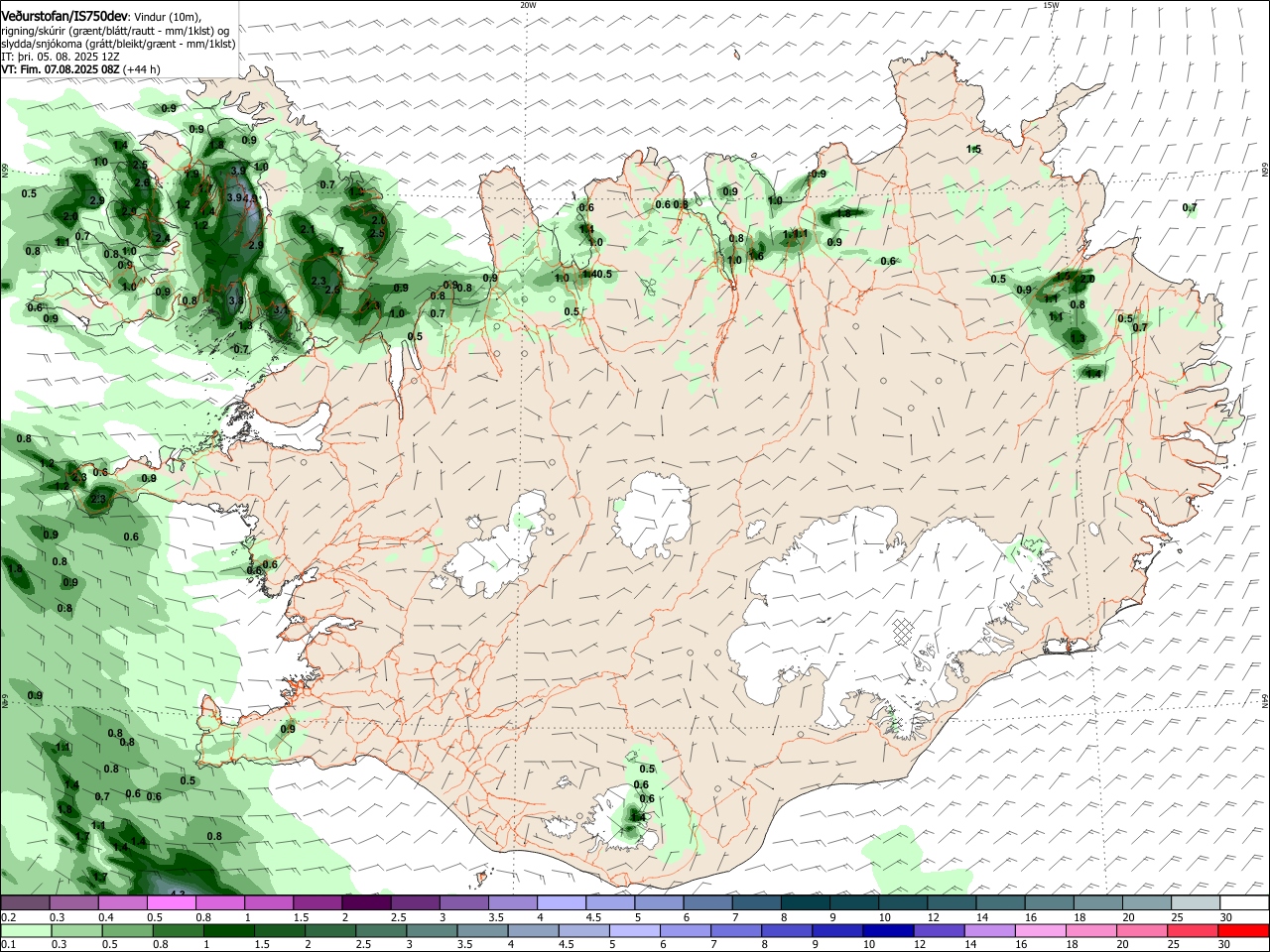Viewport: 1270px width, 952px height.
Task: Click the 64N latitude label on the right edge
Action: [1265, 700]
